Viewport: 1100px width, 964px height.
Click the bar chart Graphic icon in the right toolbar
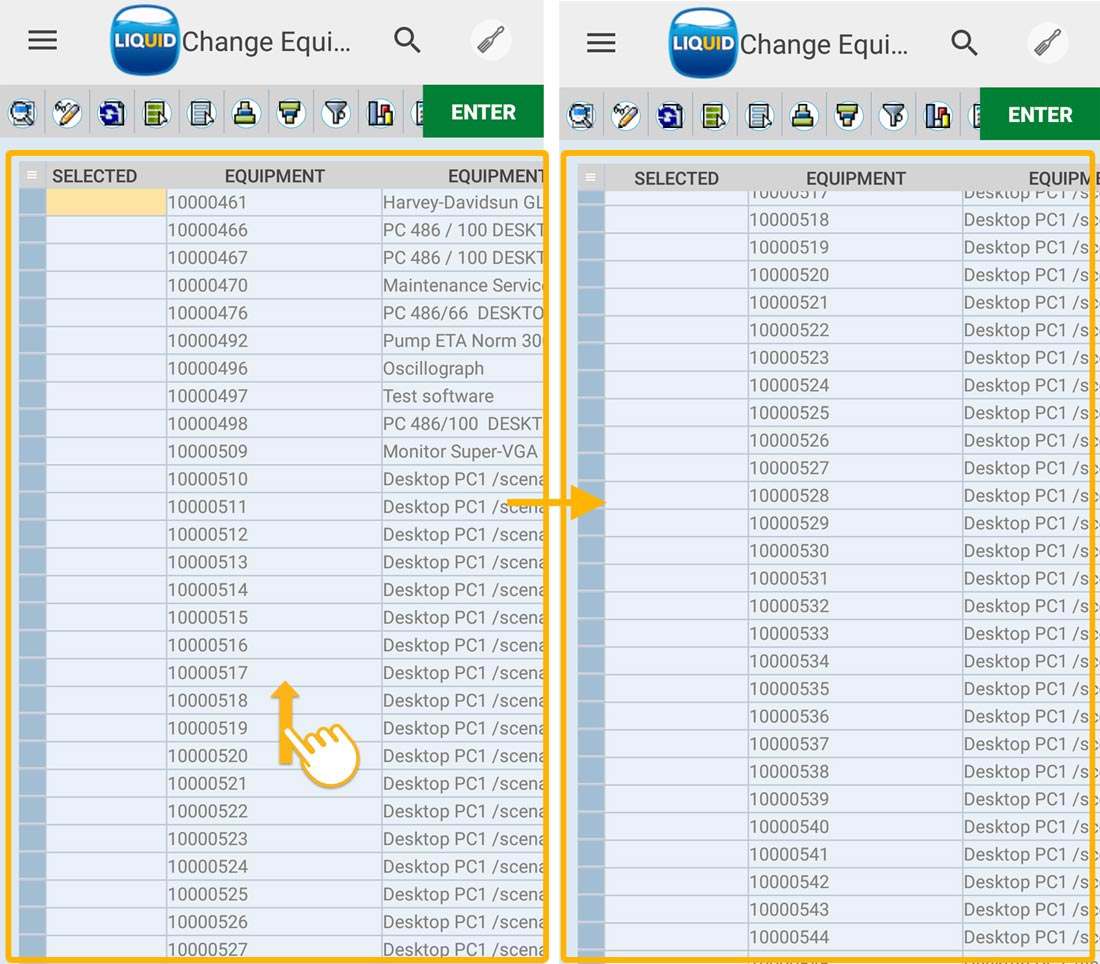tap(937, 116)
